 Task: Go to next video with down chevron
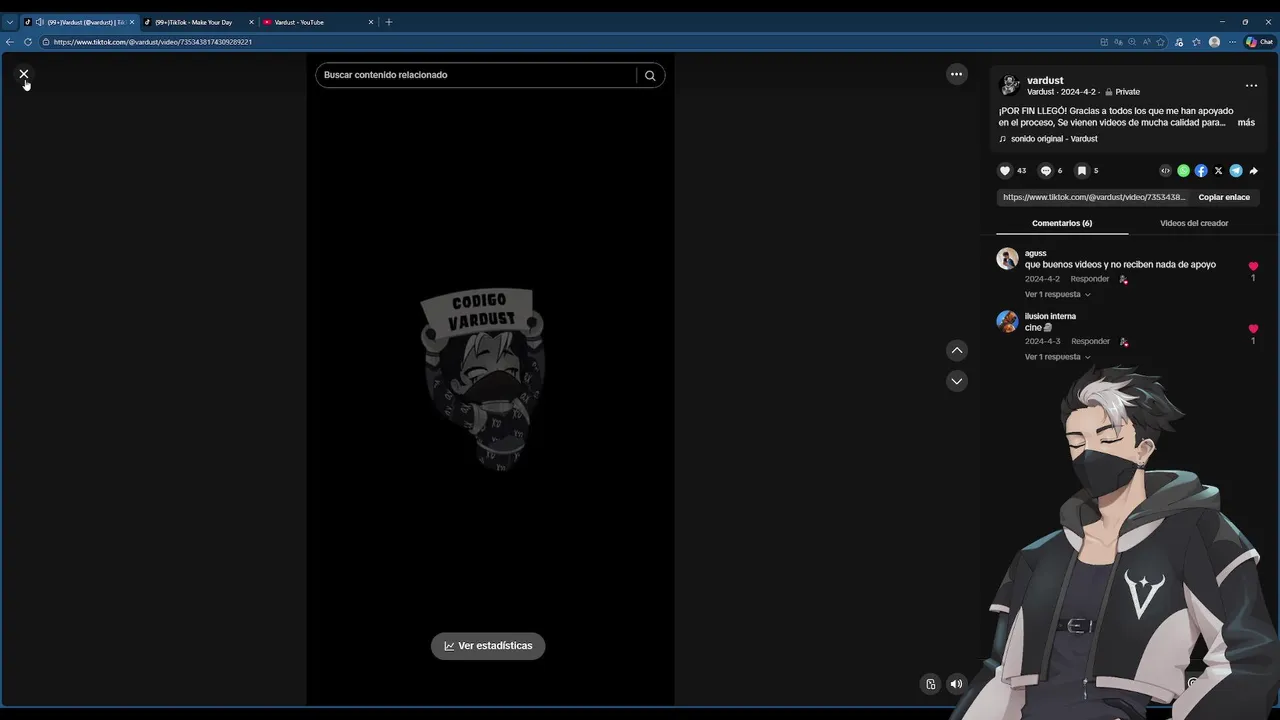tap(957, 381)
